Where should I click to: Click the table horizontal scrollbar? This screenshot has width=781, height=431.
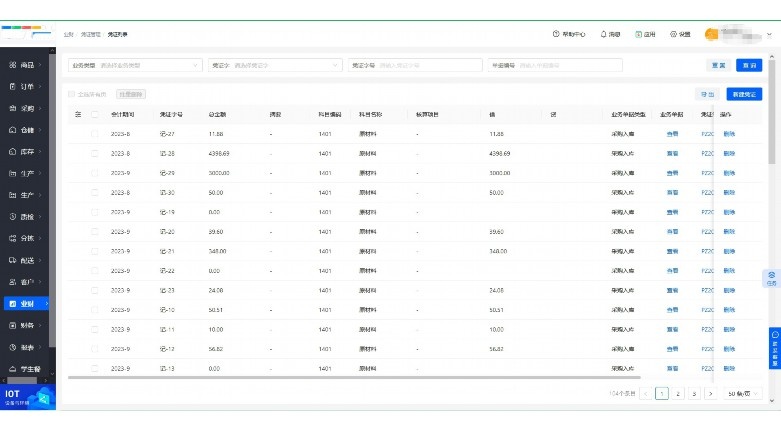click(354, 378)
